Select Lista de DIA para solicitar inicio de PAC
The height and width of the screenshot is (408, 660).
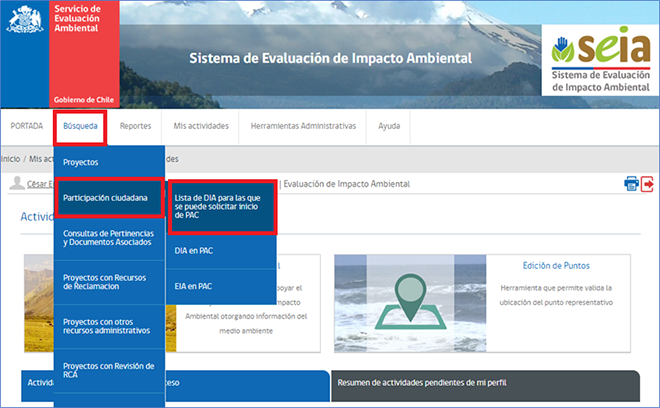pyautogui.click(x=219, y=203)
